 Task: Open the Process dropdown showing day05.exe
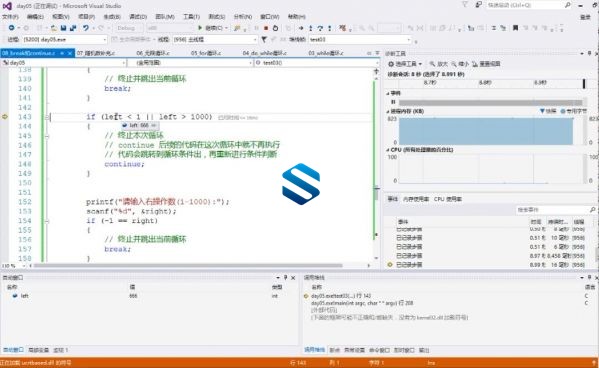pos(65,39)
